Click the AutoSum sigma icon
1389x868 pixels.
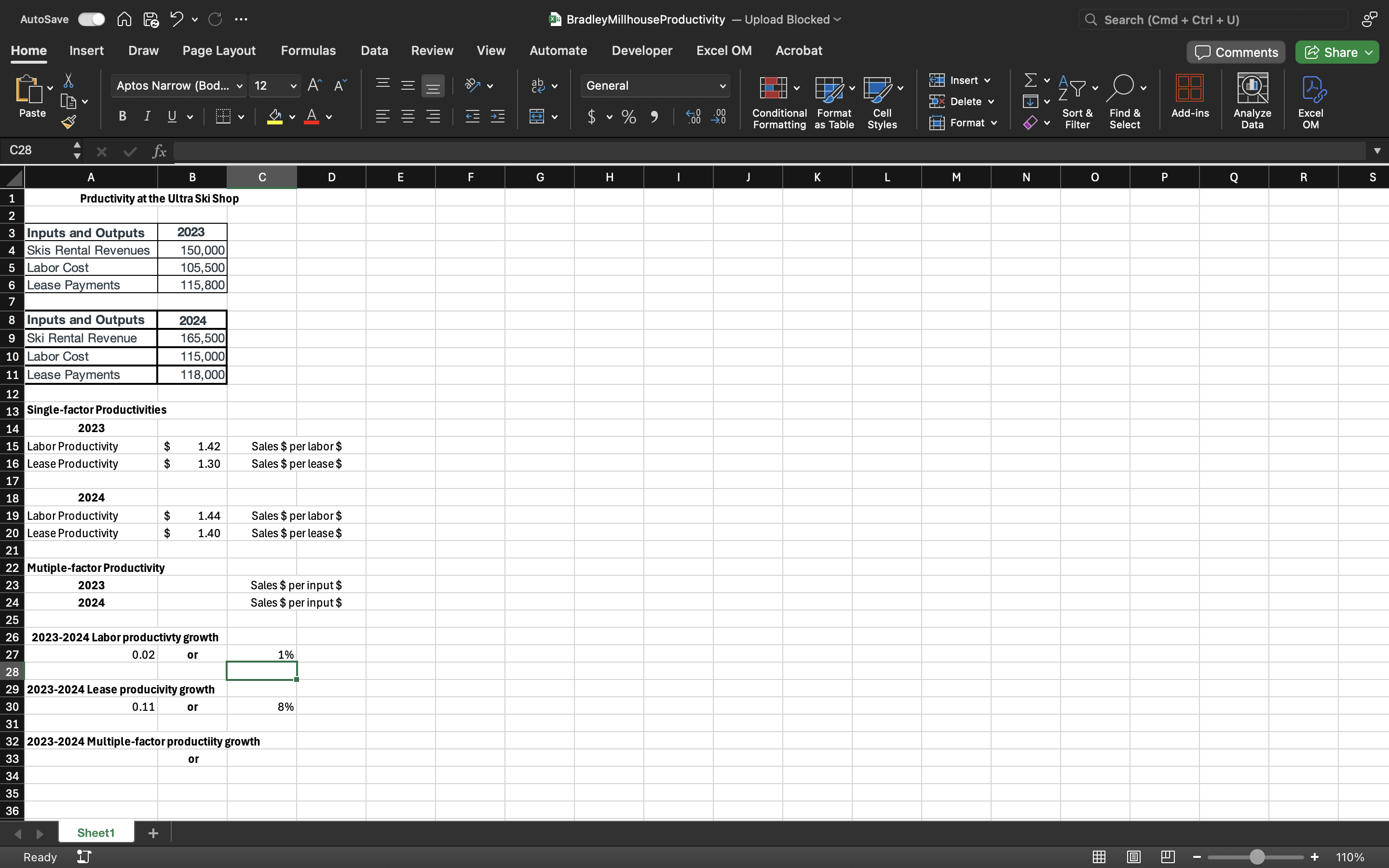pyautogui.click(x=1030, y=81)
